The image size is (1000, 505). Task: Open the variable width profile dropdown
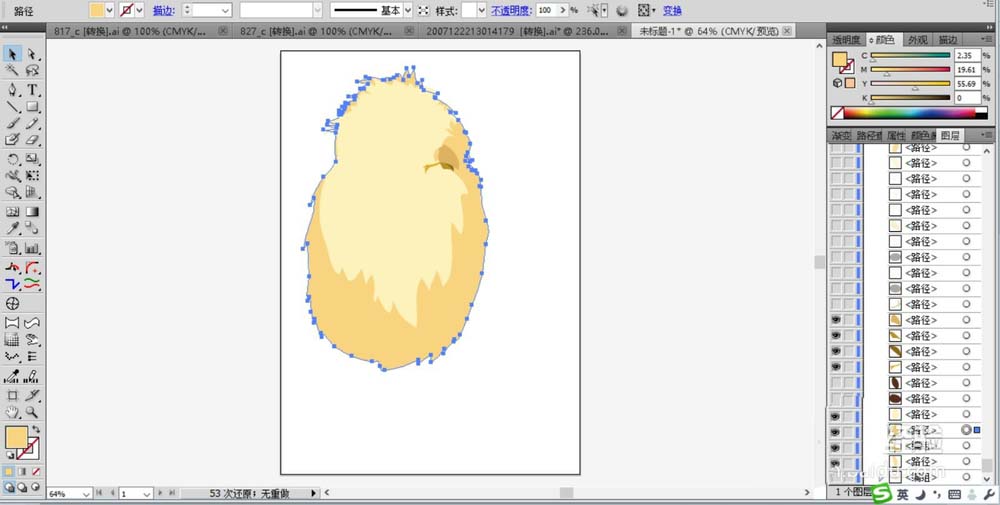318,10
